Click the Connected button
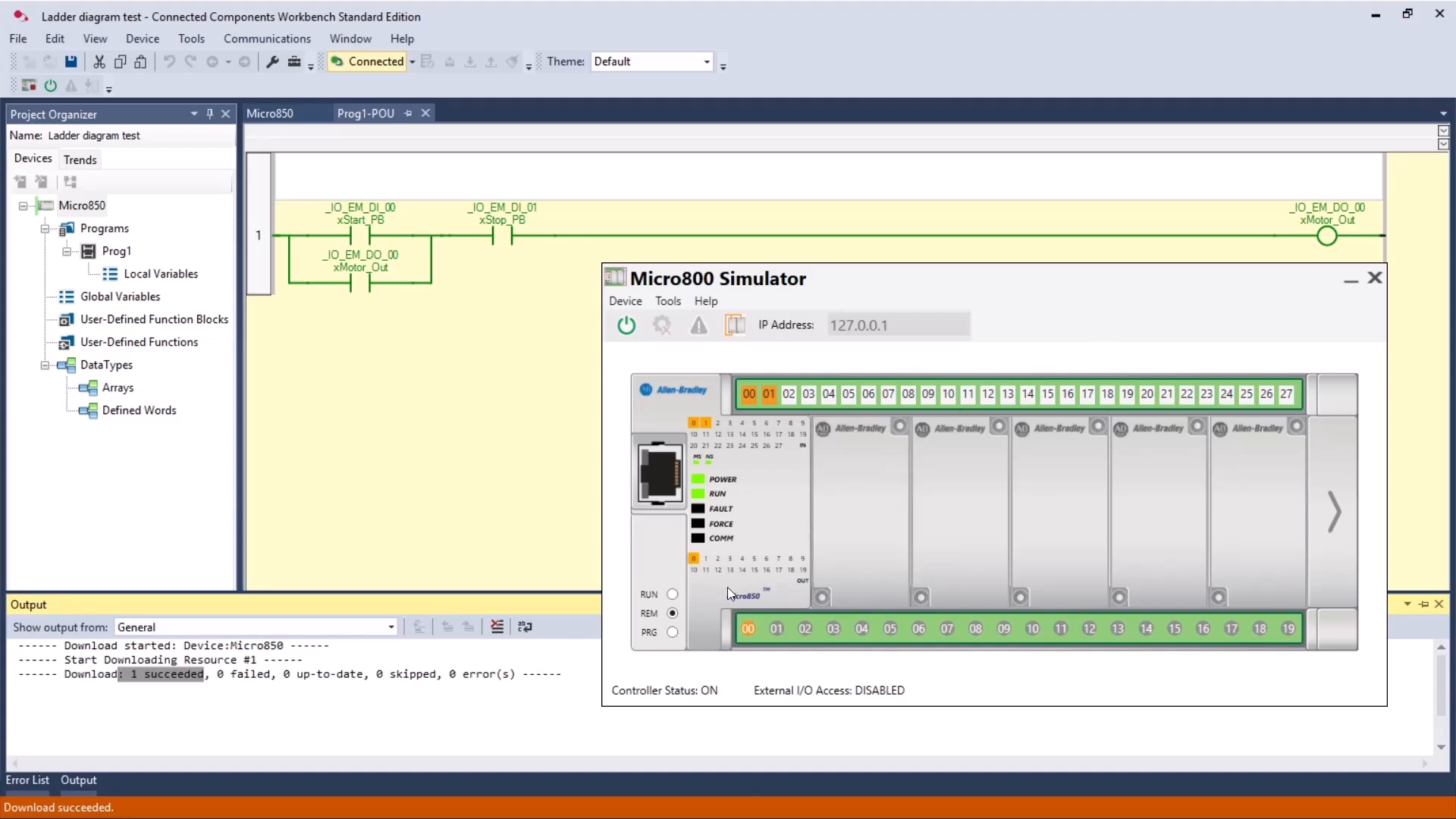Viewport: 1456px width, 819px height. coord(369,61)
